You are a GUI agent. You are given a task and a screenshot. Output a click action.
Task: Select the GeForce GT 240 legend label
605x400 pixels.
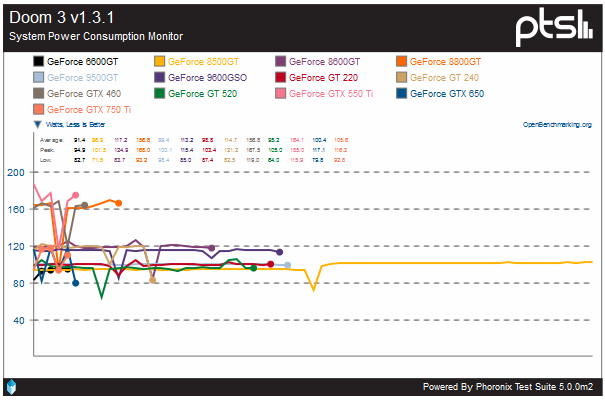tap(444, 78)
